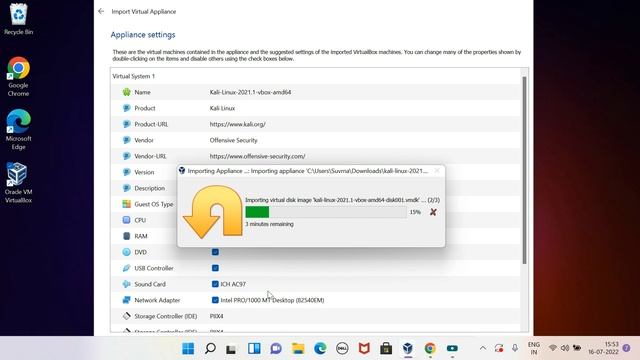Uncheck the USB Controller checkbox
The height and width of the screenshot is (360, 640).
coord(215,268)
